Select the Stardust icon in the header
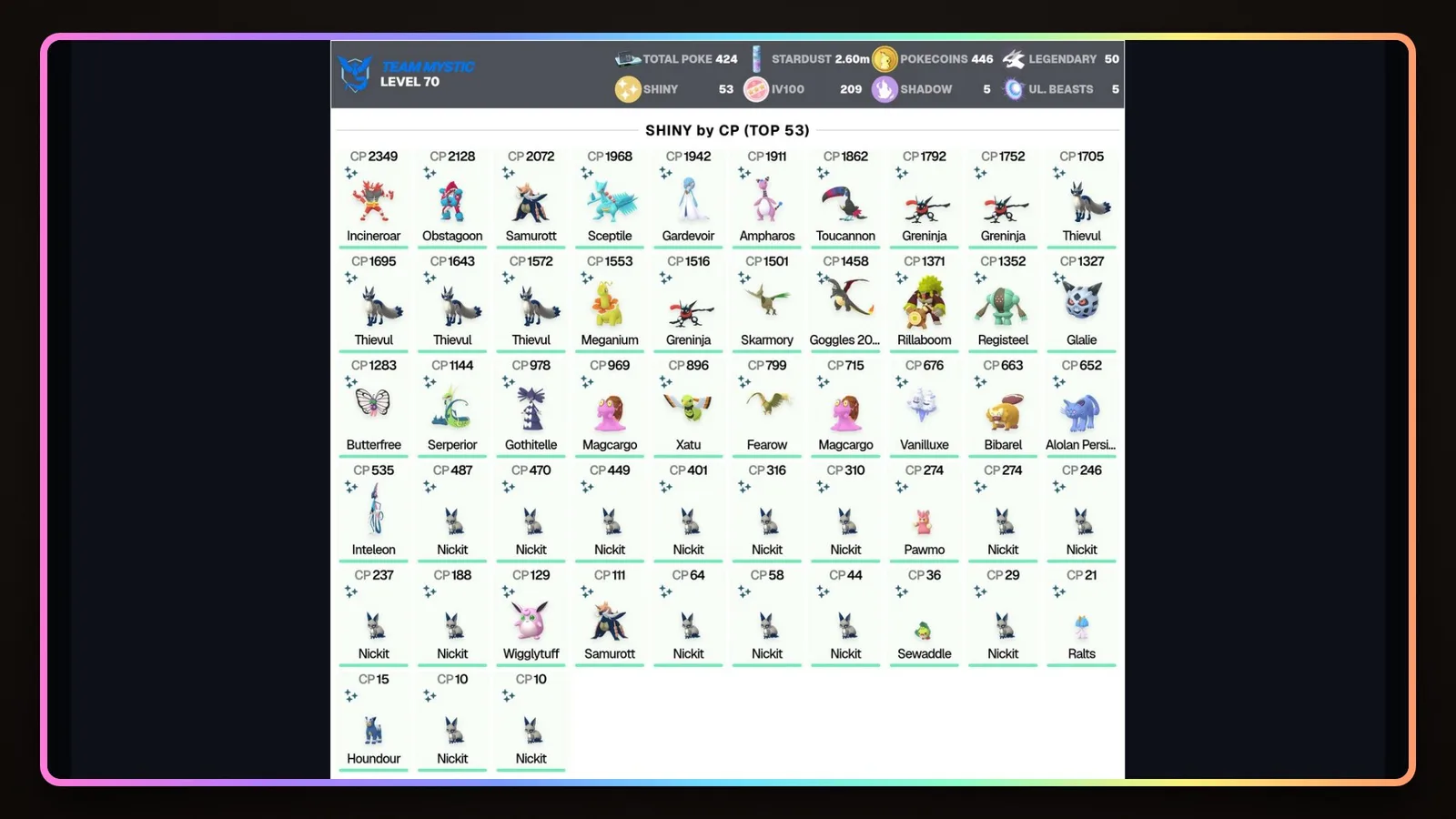The width and height of the screenshot is (1456, 819). (756, 59)
